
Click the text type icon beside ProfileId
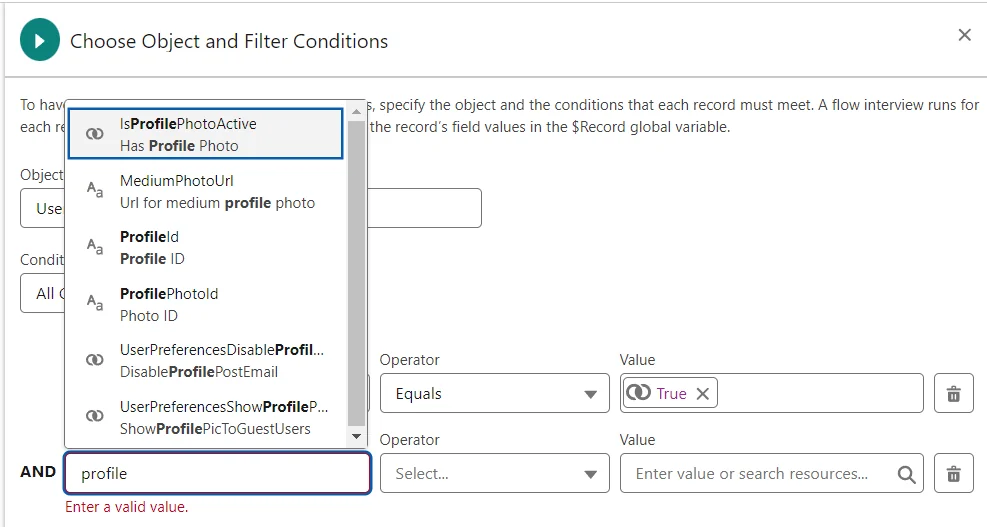point(94,246)
